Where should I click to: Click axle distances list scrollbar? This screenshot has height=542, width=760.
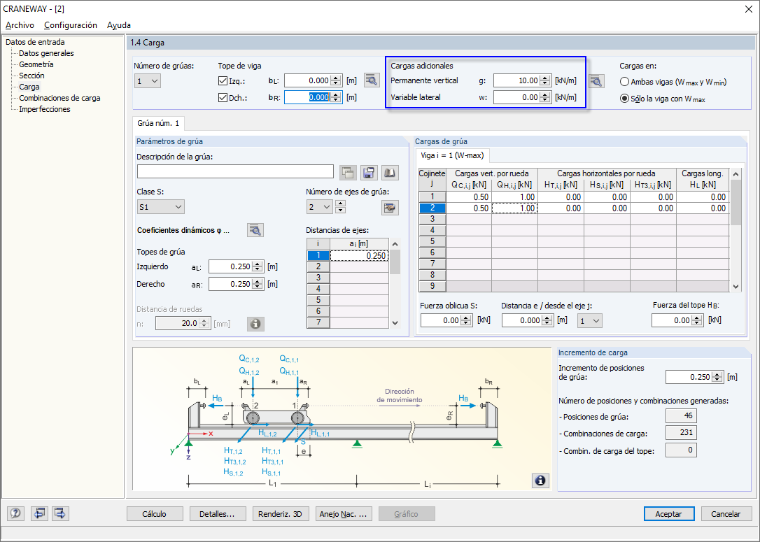(x=395, y=284)
